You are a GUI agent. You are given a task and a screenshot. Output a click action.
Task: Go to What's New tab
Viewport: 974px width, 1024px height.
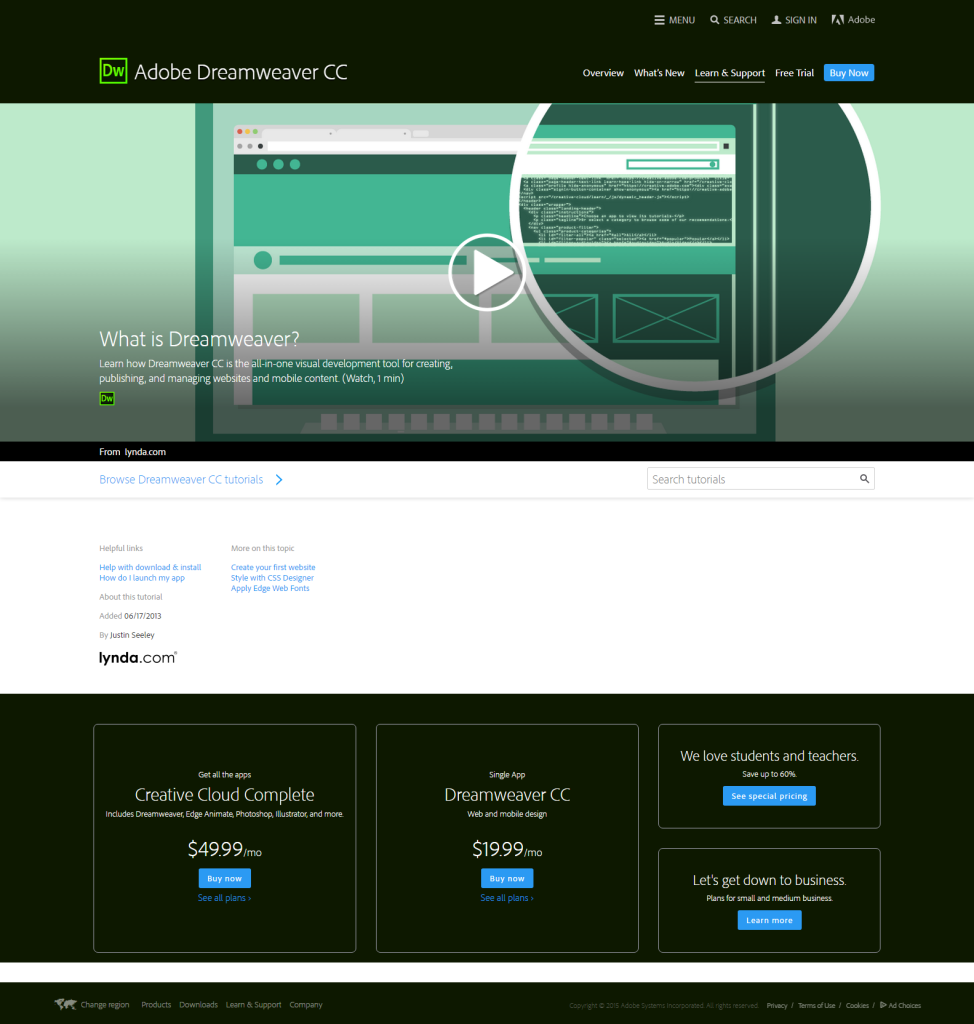point(659,73)
